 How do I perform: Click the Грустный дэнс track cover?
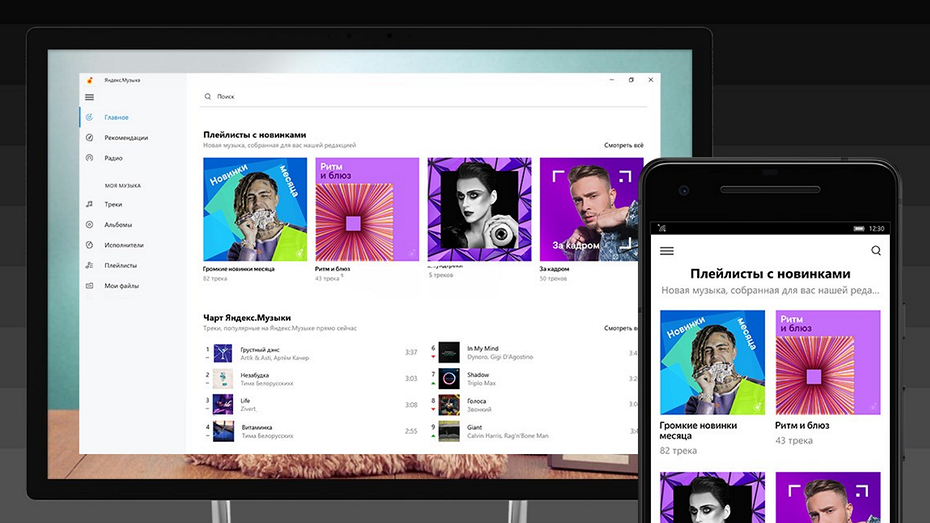pyautogui.click(x=223, y=353)
